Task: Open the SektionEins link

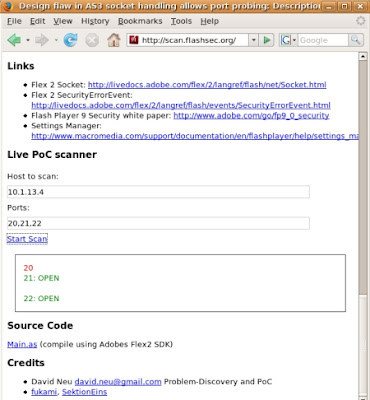Action: click(85, 392)
